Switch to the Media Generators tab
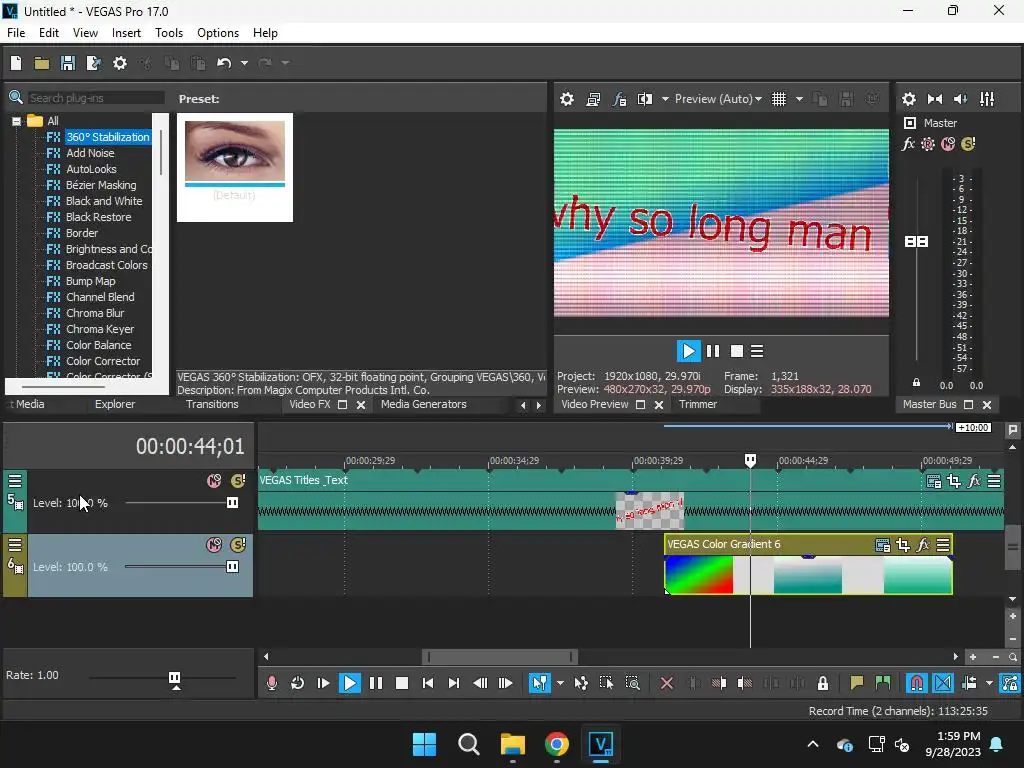This screenshot has height=768, width=1024. [423, 404]
